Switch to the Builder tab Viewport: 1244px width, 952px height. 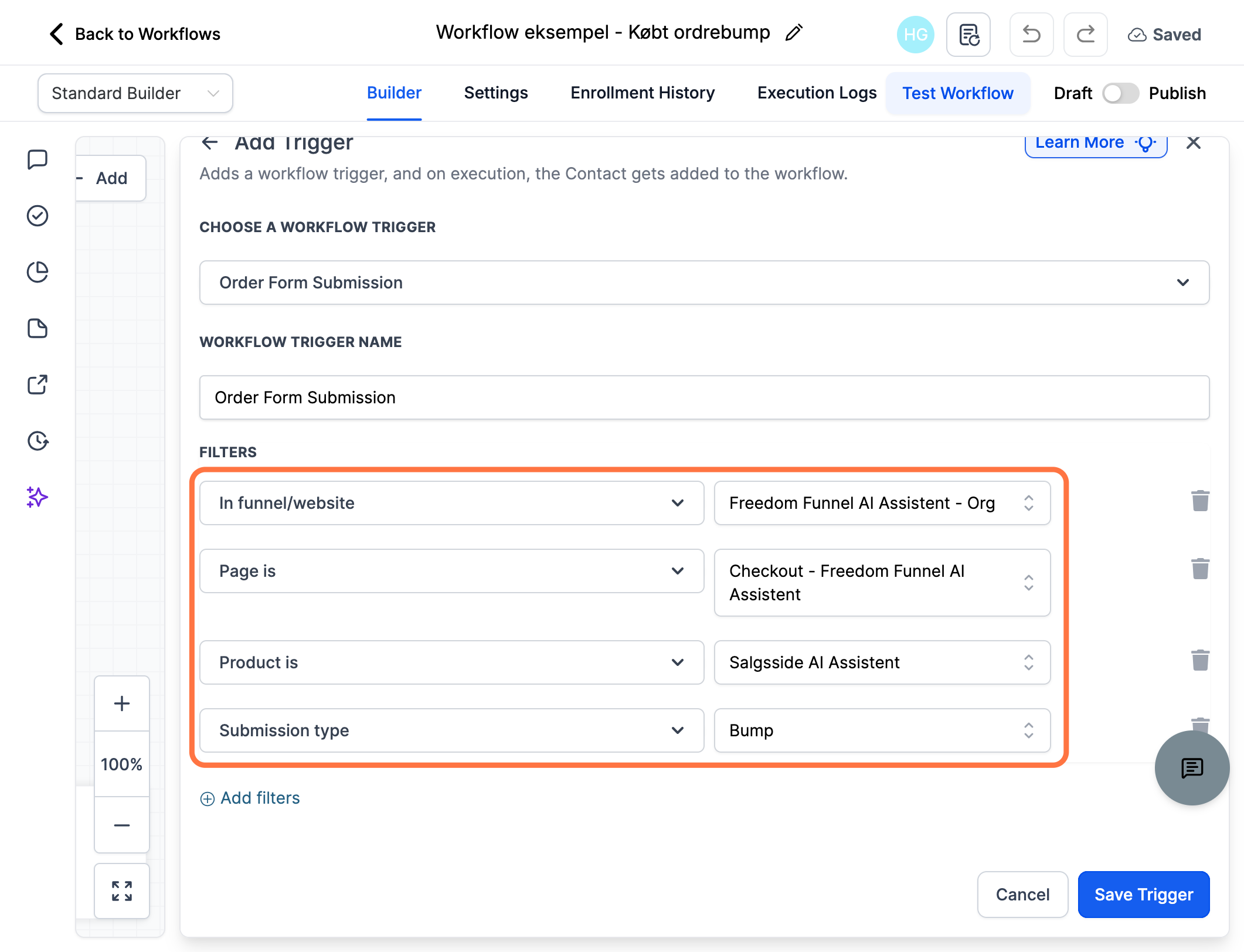(394, 93)
